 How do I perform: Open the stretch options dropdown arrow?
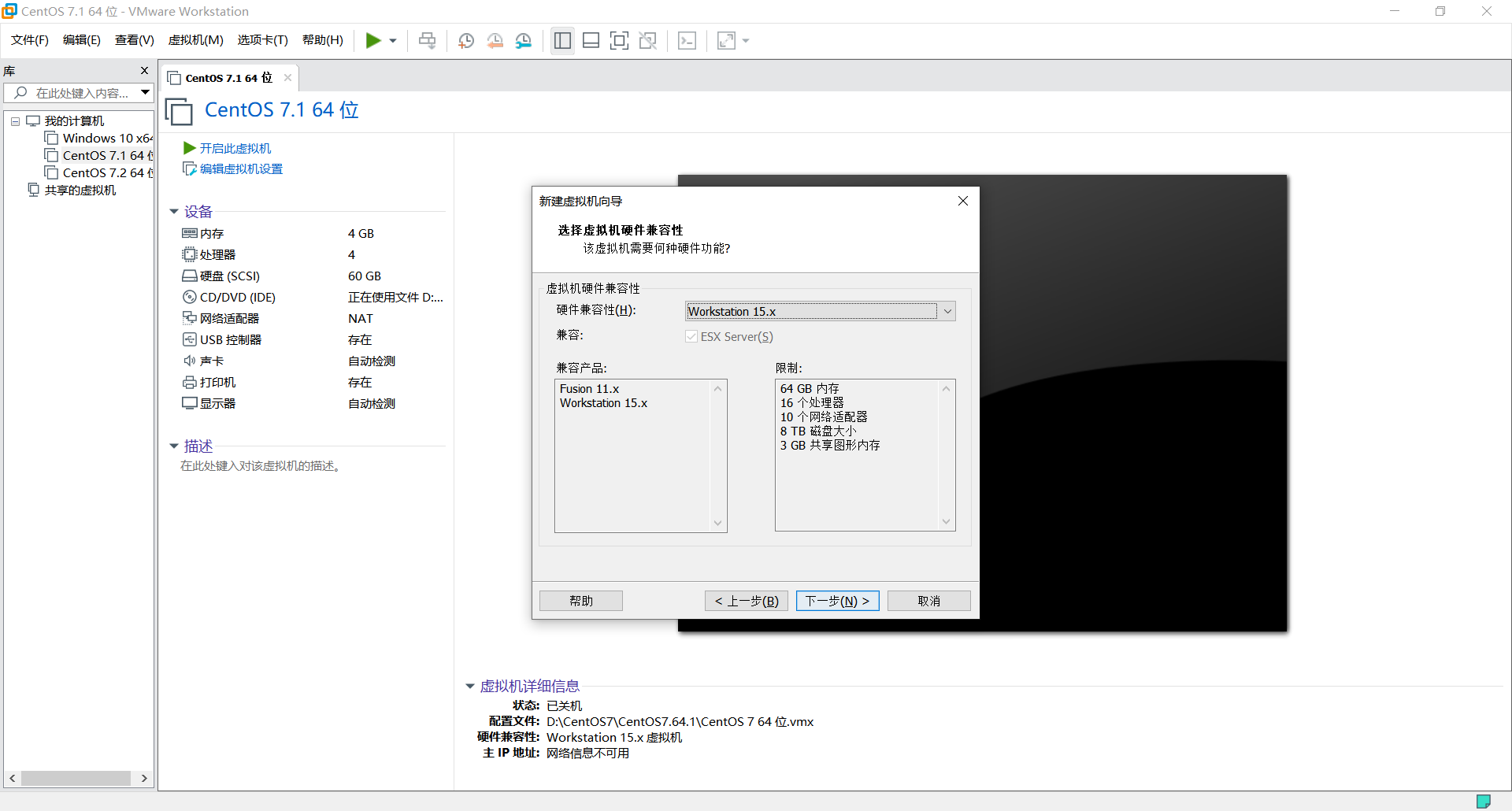coord(746,41)
